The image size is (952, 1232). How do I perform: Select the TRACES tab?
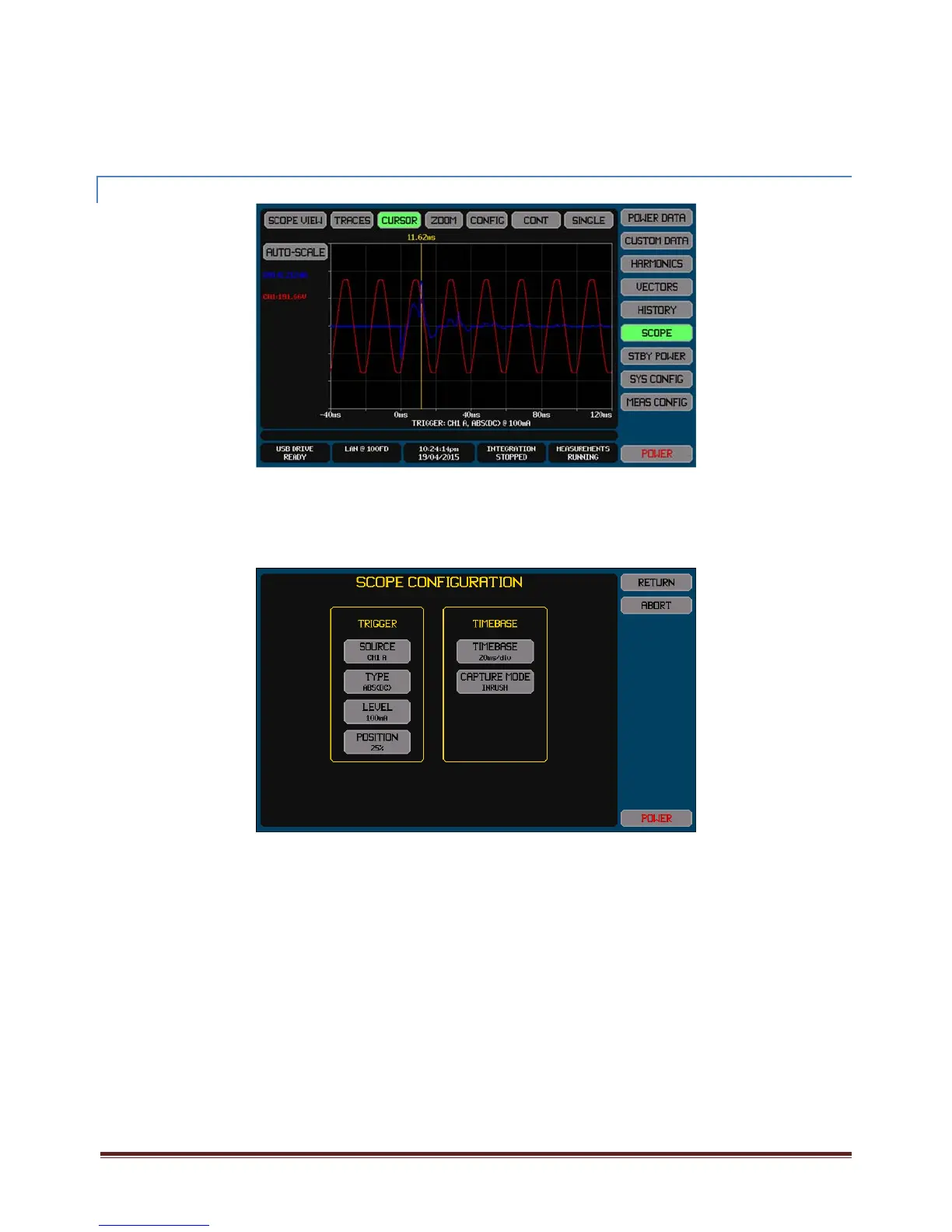352,220
